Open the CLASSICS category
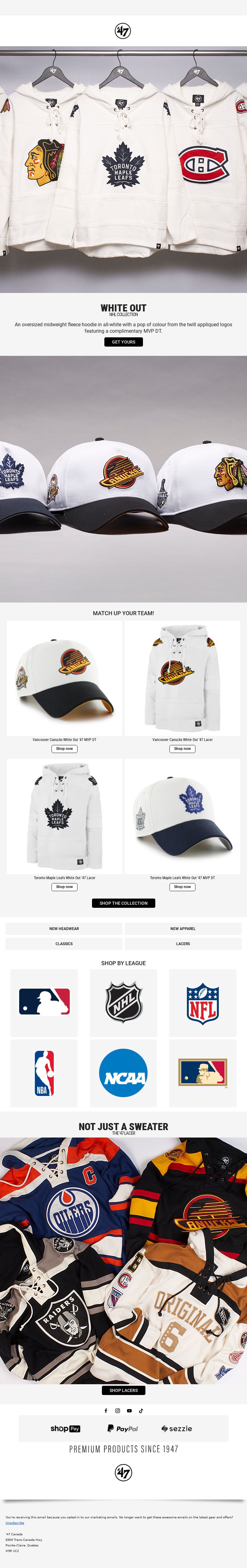This screenshot has width=247, height=1568. coord(64,944)
